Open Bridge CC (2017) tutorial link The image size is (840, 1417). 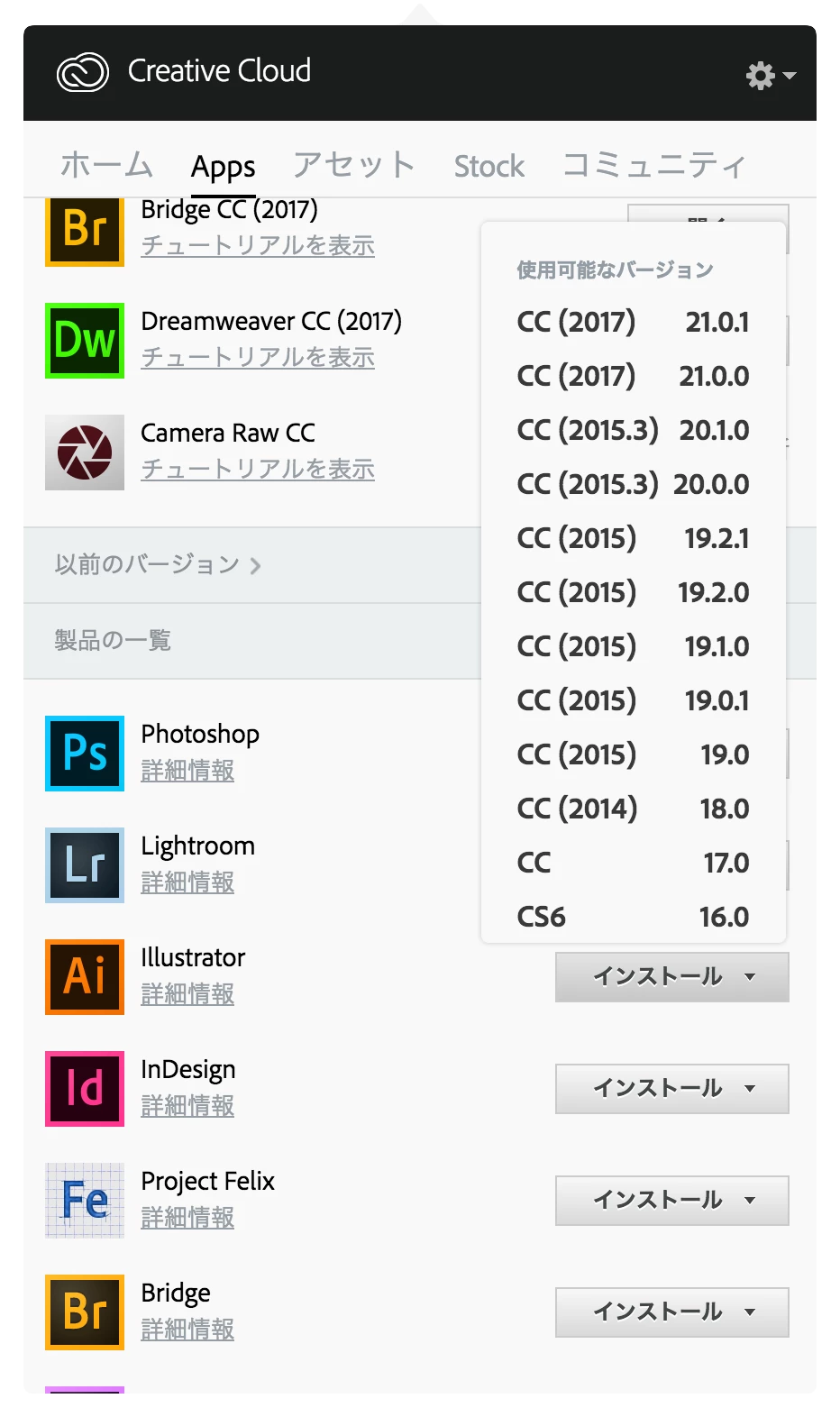point(258,246)
